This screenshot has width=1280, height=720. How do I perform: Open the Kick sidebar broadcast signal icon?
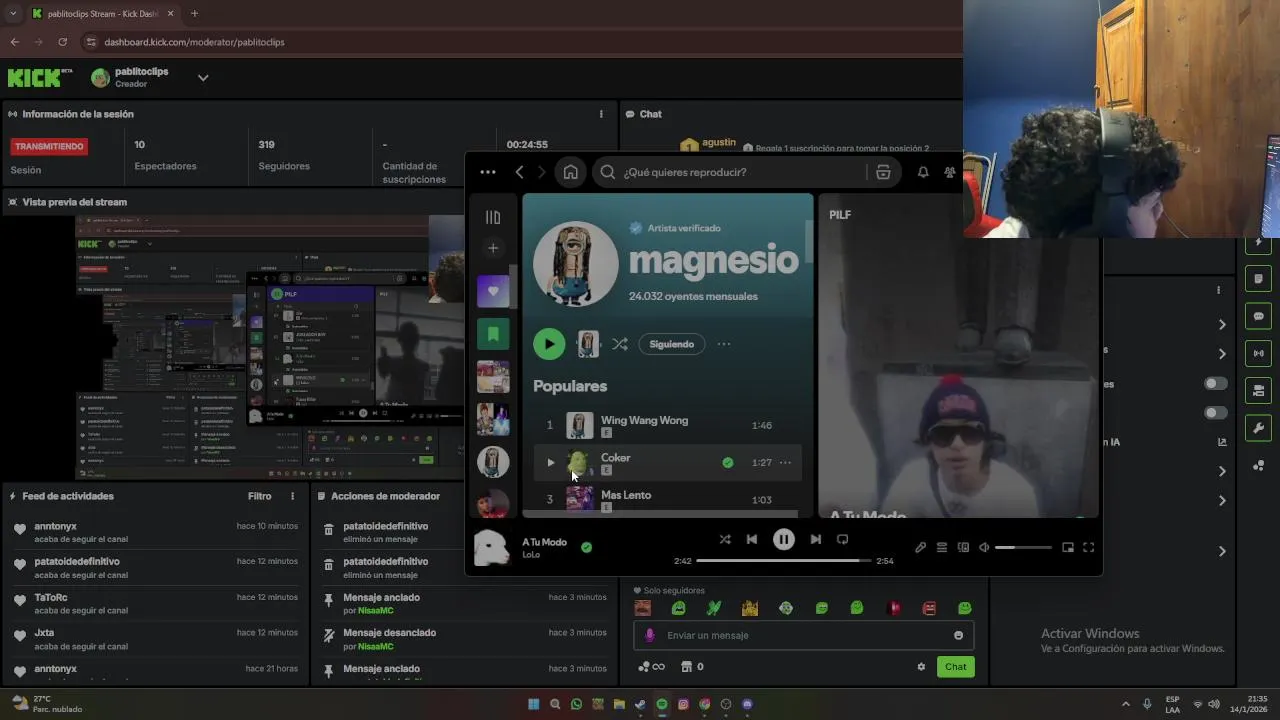[x=1259, y=353]
